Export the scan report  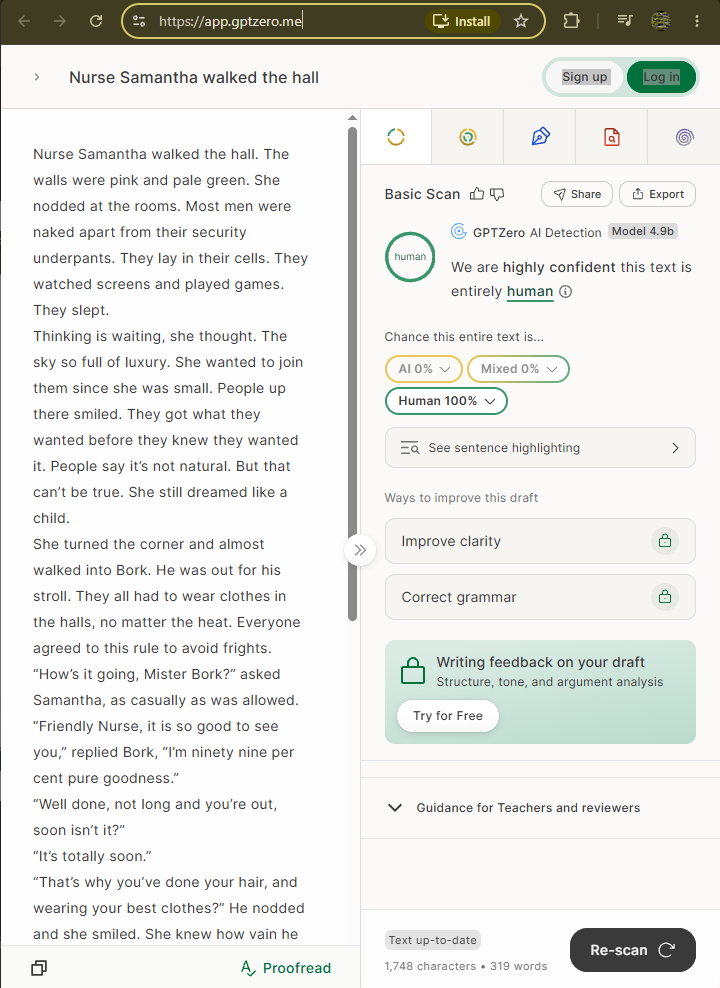pos(658,194)
